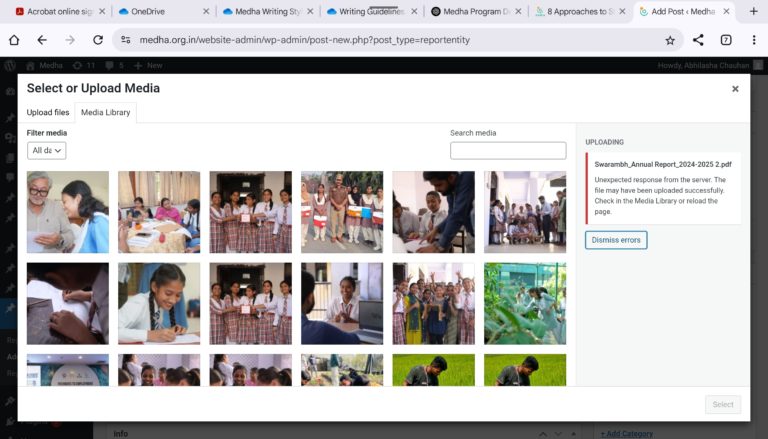Switch to the Medha Program browser tab
Image resolution: width=768 pixels, height=439 pixels.
pos(468,12)
